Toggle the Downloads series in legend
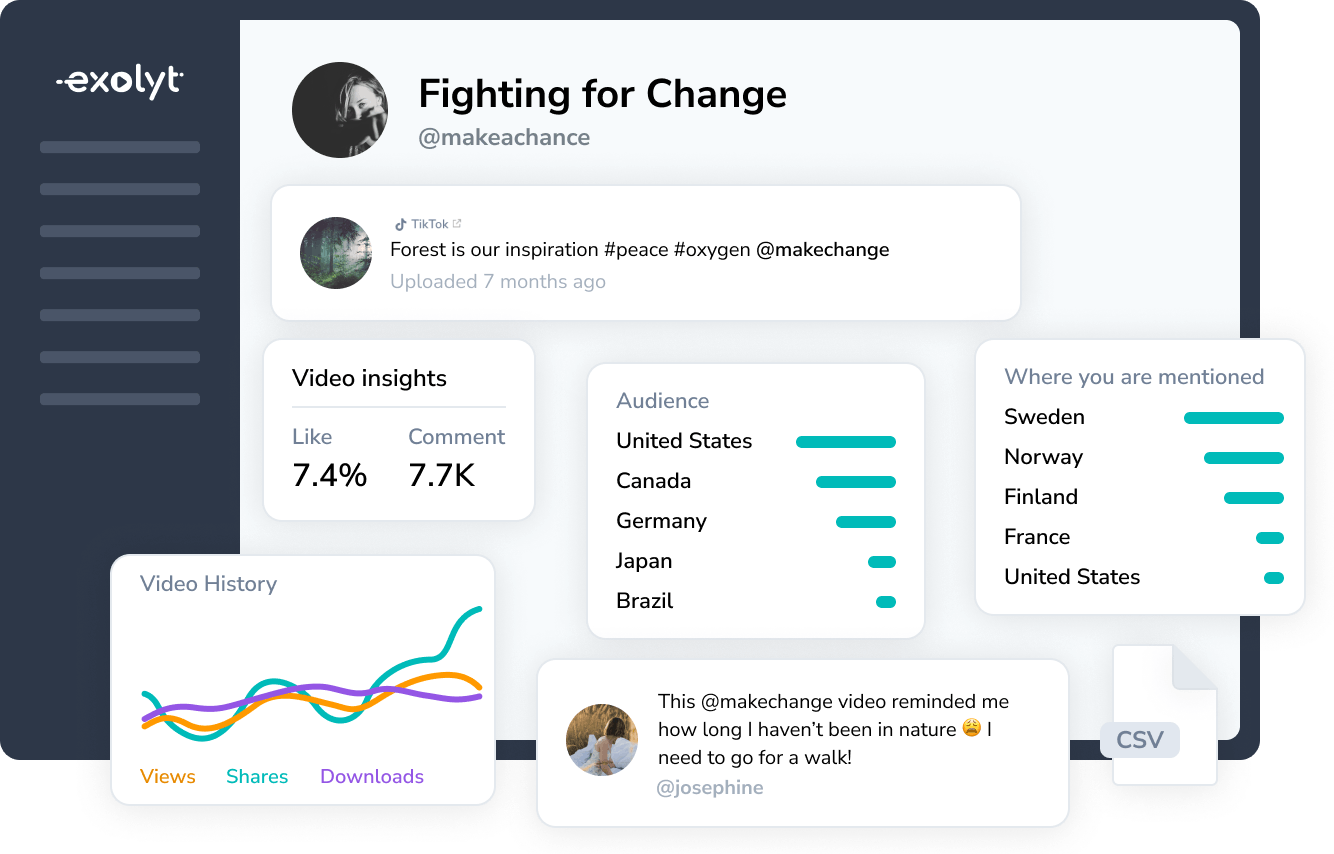 click(372, 777)
